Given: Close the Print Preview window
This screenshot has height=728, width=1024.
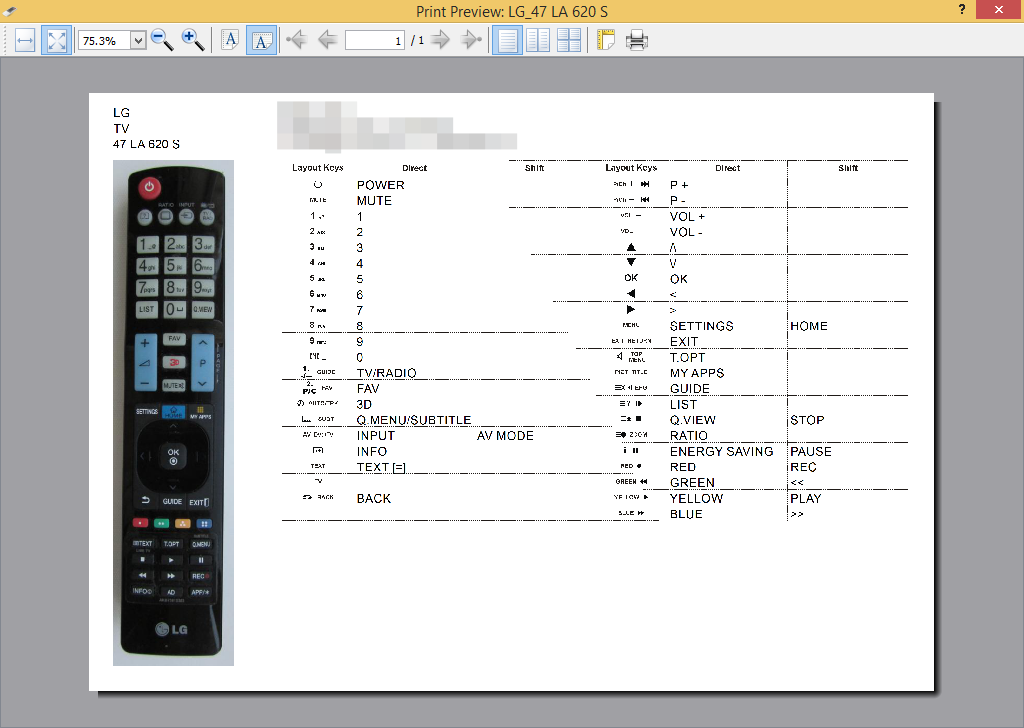Looking at the screenshot, I should (x=999, y=10).
